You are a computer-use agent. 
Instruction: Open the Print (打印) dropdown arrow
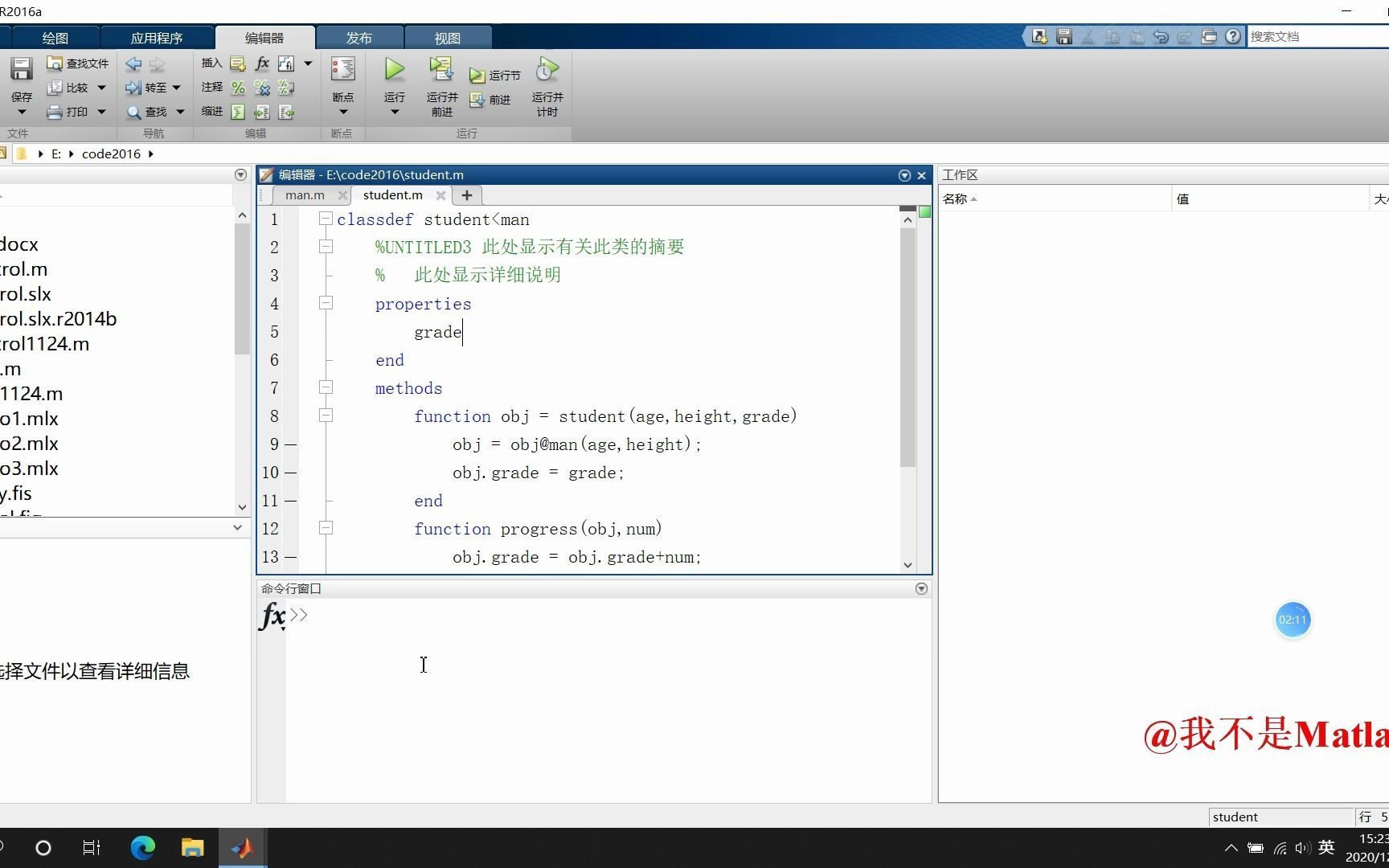tap(101, 112)
